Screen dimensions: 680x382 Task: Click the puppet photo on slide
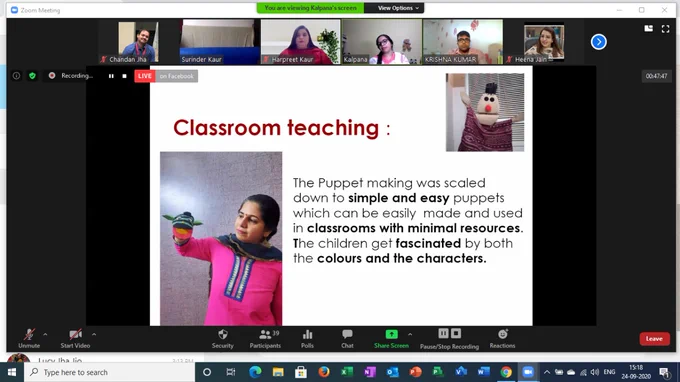pos(485,112)
